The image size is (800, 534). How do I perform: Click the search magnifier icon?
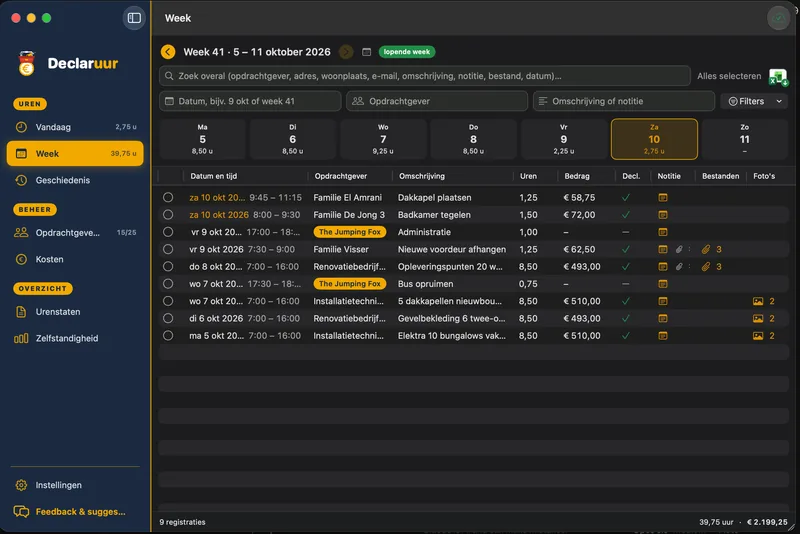click(x=169, y=76)
